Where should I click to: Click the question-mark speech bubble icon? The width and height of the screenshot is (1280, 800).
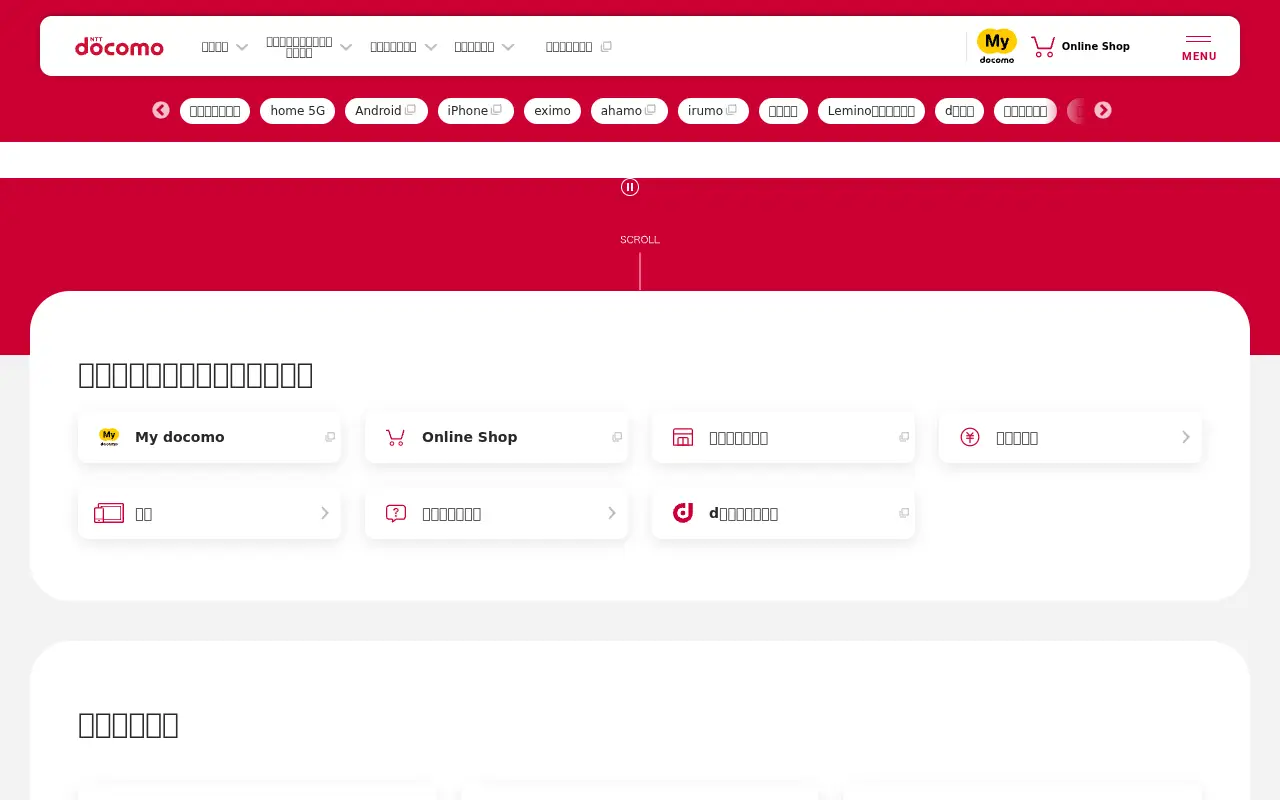click(396, 513)
